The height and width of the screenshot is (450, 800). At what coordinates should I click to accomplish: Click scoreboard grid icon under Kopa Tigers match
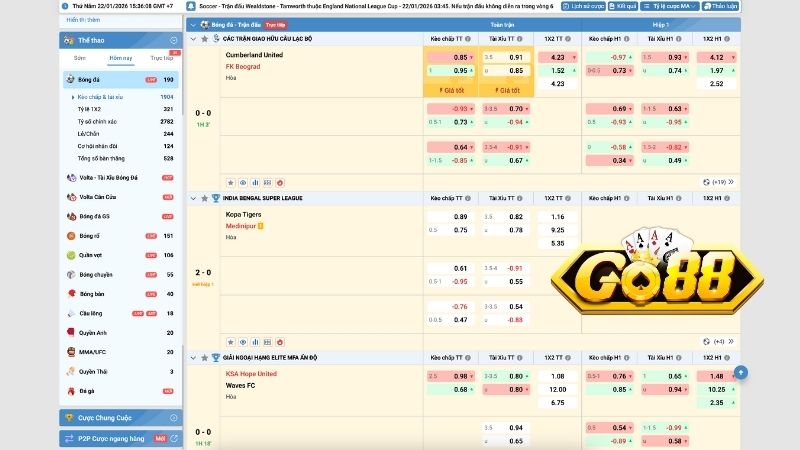(267, 342)
